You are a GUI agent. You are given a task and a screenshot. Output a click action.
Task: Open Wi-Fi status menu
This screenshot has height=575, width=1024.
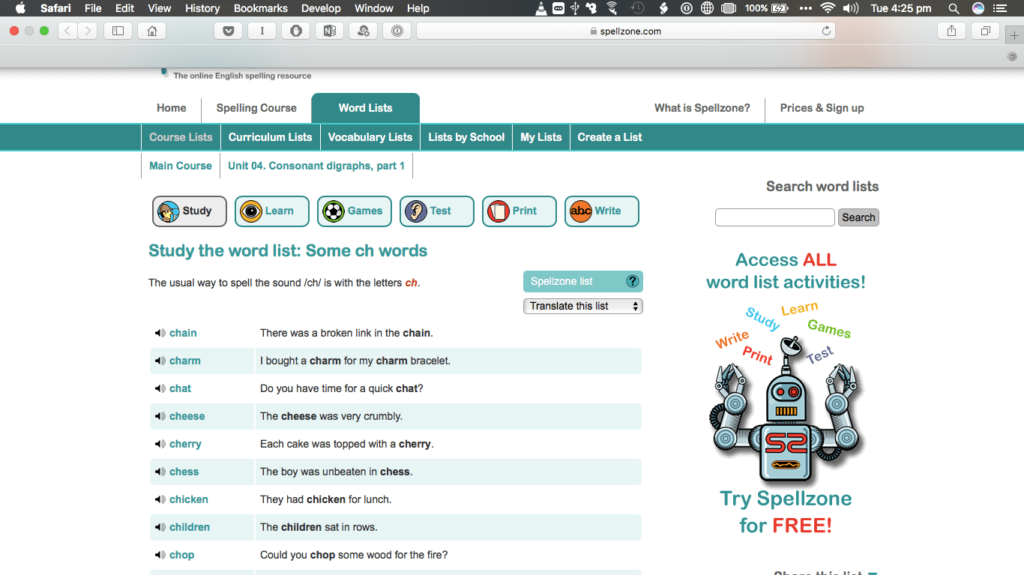tap(827, 8)
